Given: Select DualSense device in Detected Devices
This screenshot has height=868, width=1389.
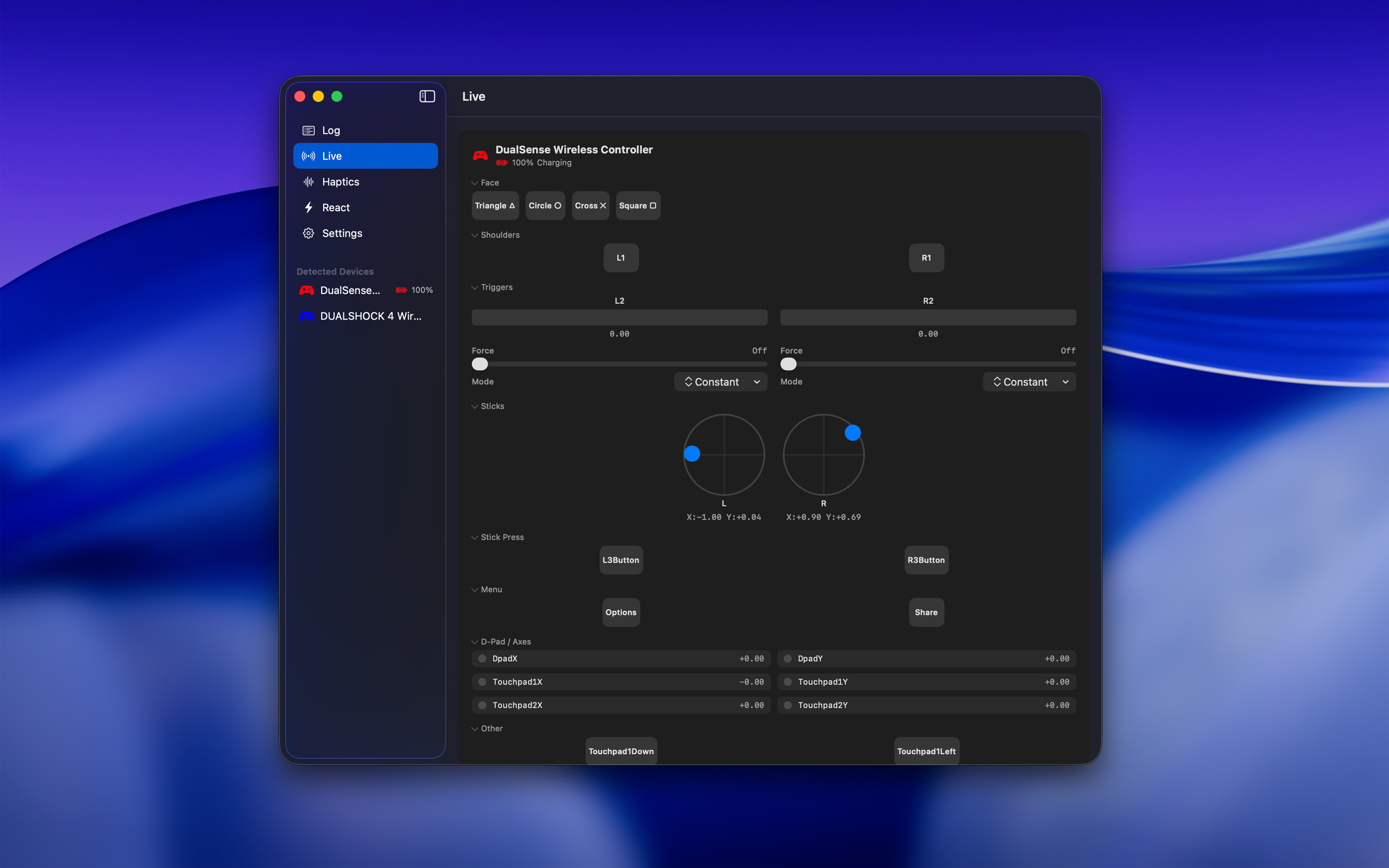Looking at the screenshot, I should (x=366, y=290).
